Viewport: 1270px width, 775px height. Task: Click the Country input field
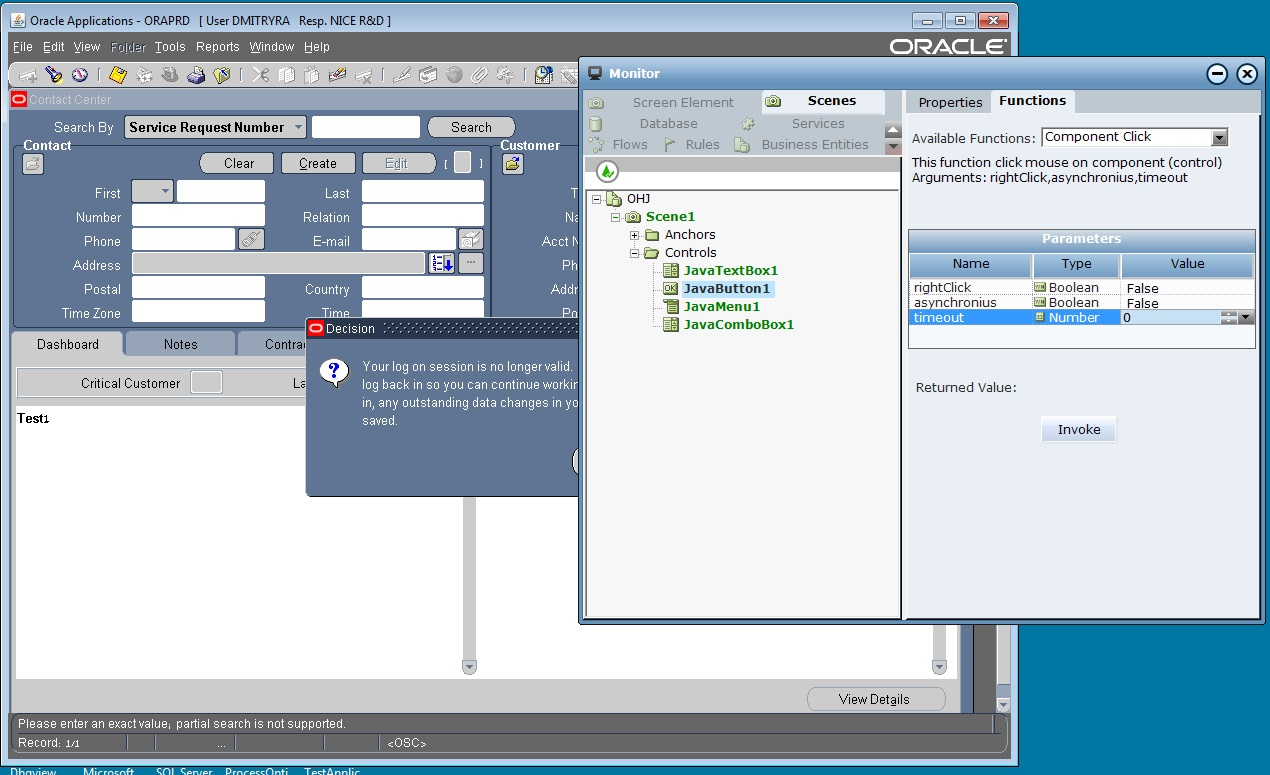click(x=423, y=288)
